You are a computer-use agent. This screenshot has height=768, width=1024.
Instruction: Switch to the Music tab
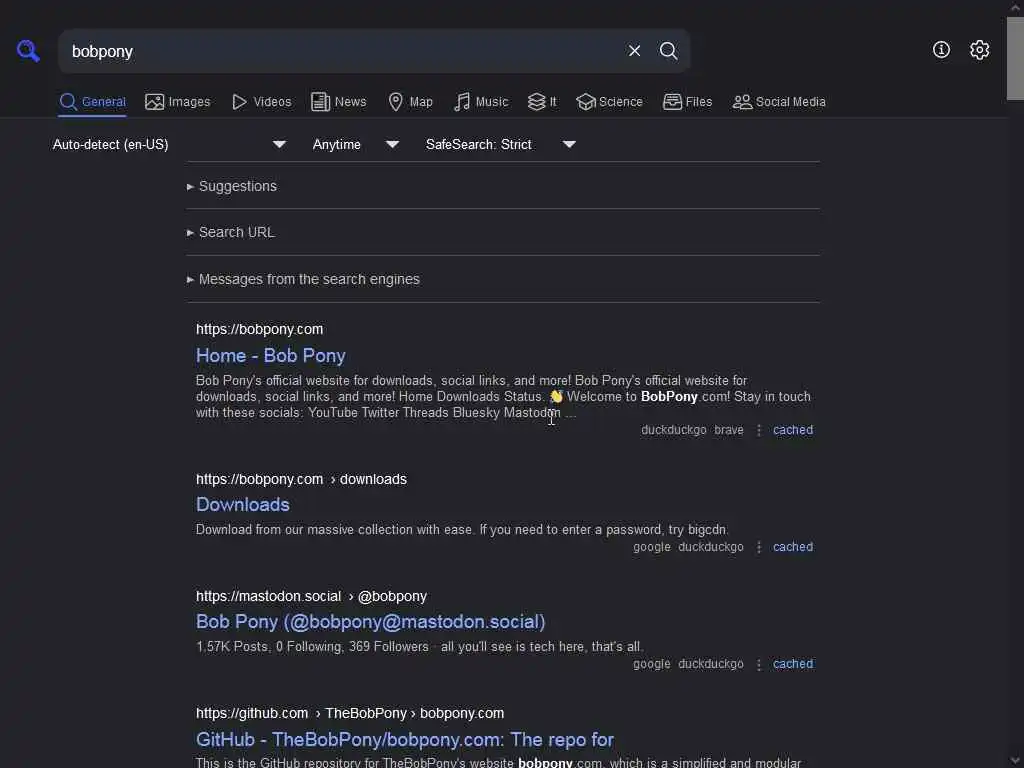(481, 102)
